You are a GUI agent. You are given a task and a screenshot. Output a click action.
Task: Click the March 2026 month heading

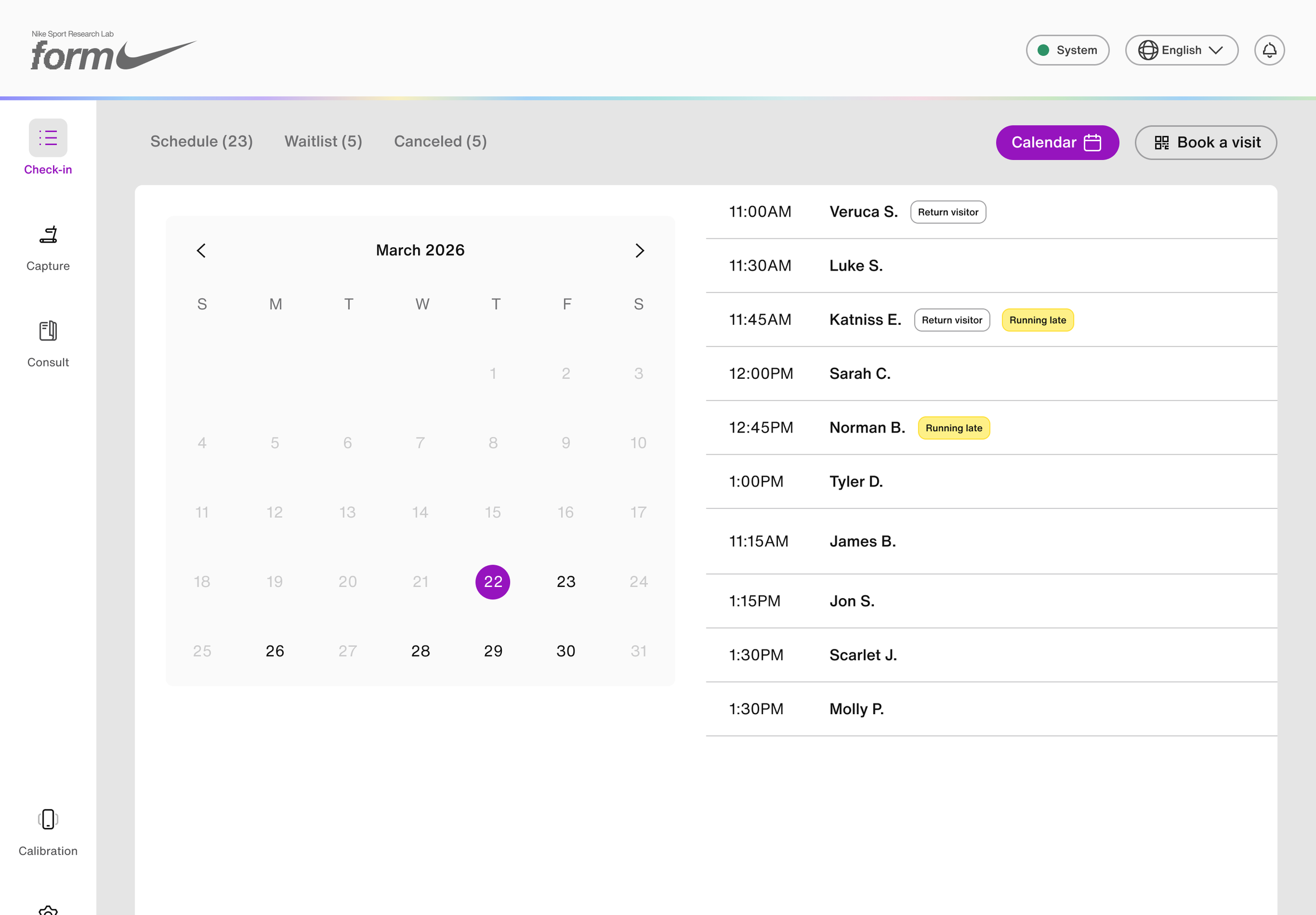click(x=420, y=251)
